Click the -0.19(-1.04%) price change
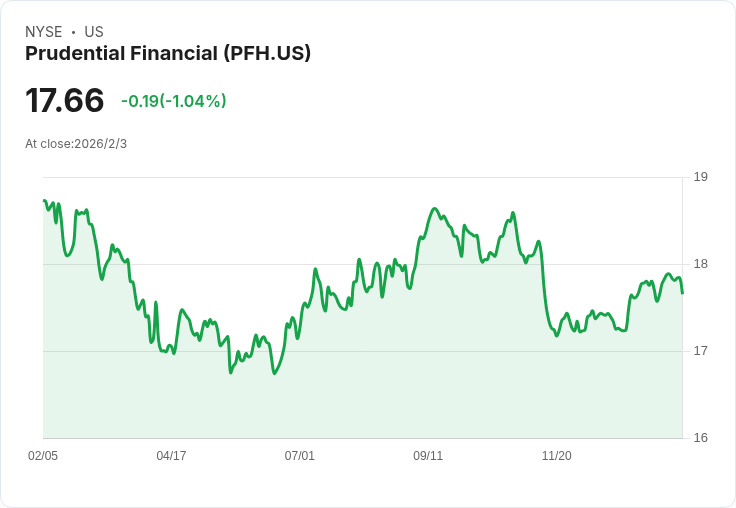The width and height of the screenshot is (736, 508). (x=173, y=101)
